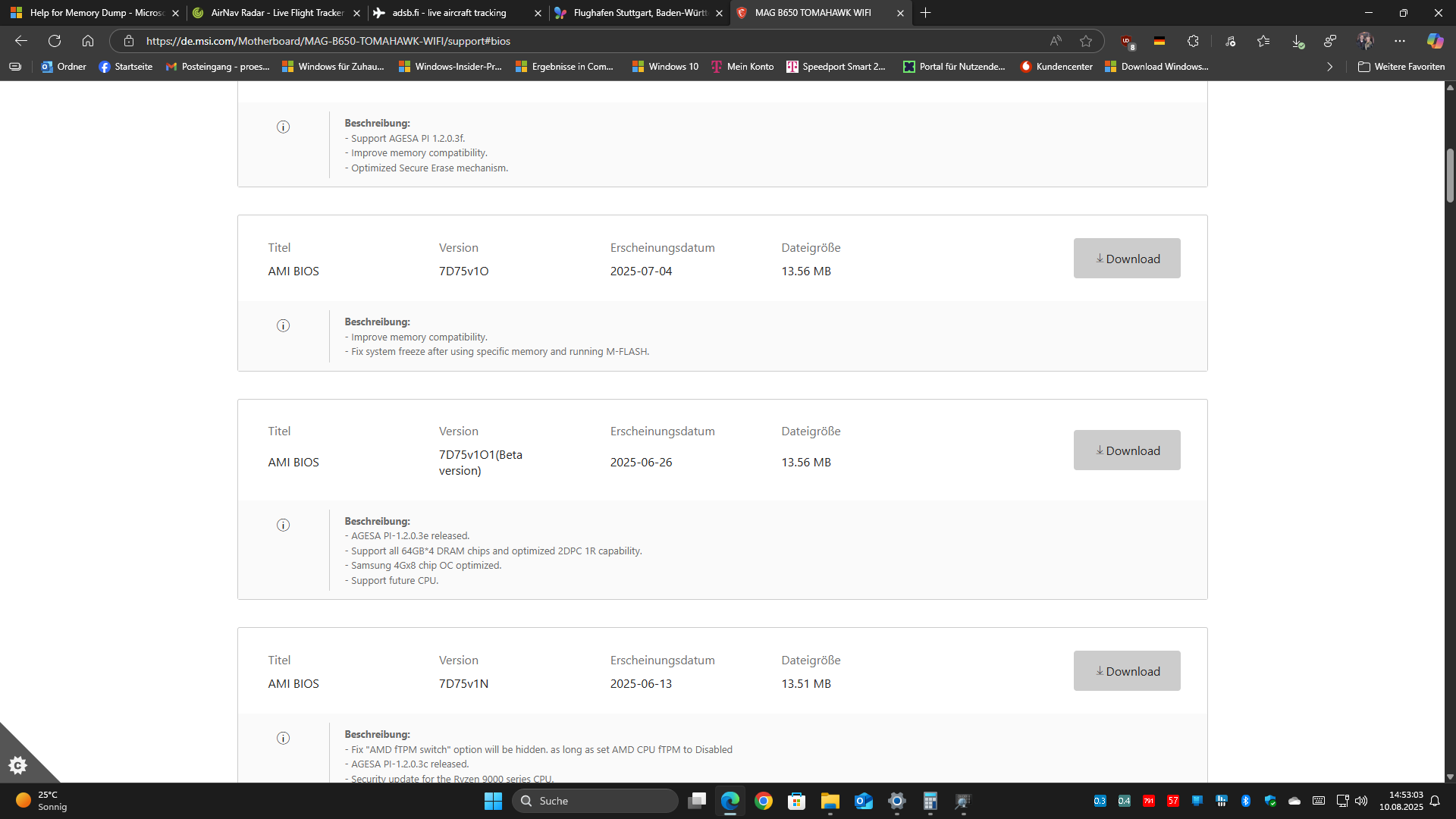Open the Windows Start menu
The image size is (1456, 819).
(x=493, y=801)
